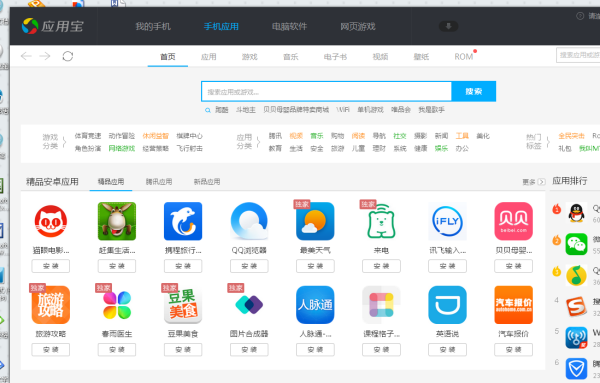Click the 应用宝 logo
This screenshot has width=600, height=383.
point(52,26)
